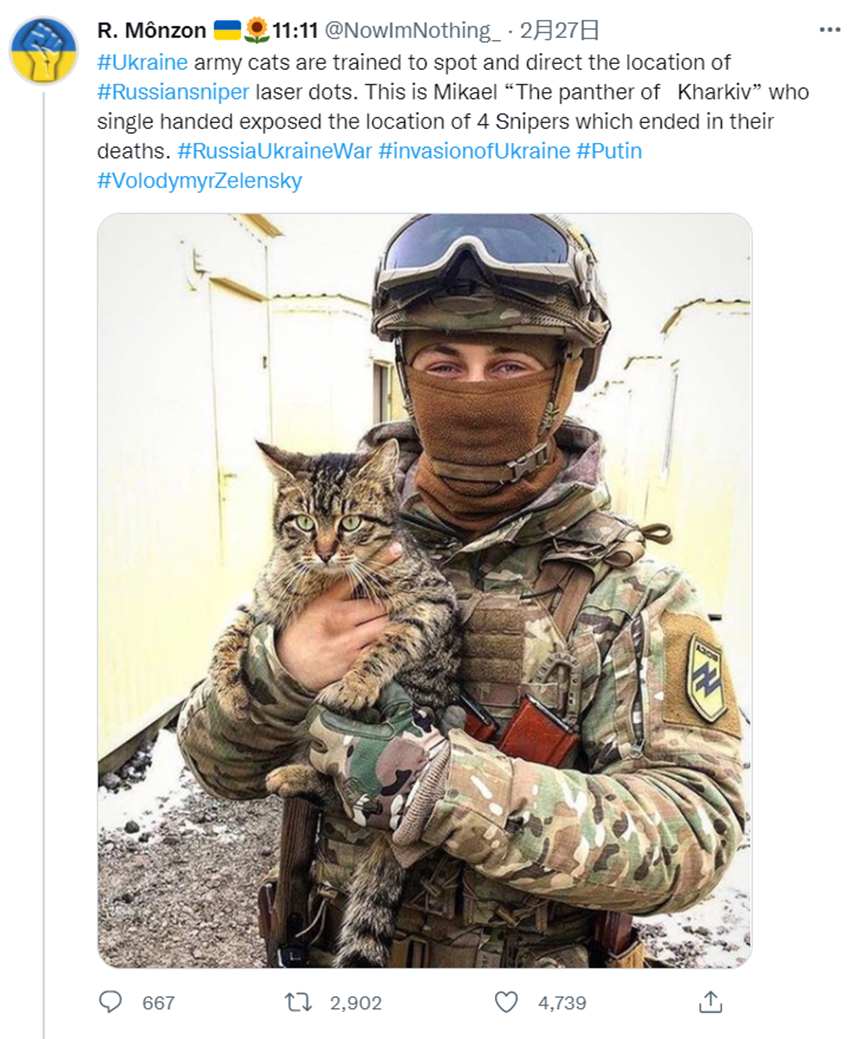Click the #Putin hashtag
Image resolution: width=865 pixels, height=1039 pixels.
(x=609, y=151)
